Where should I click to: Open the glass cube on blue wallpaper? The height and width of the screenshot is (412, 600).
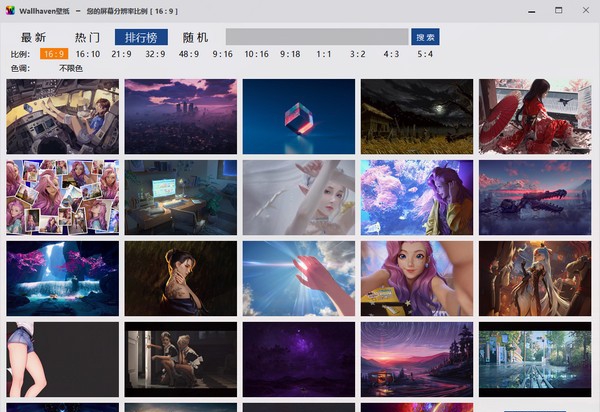[x=299, y=117]
